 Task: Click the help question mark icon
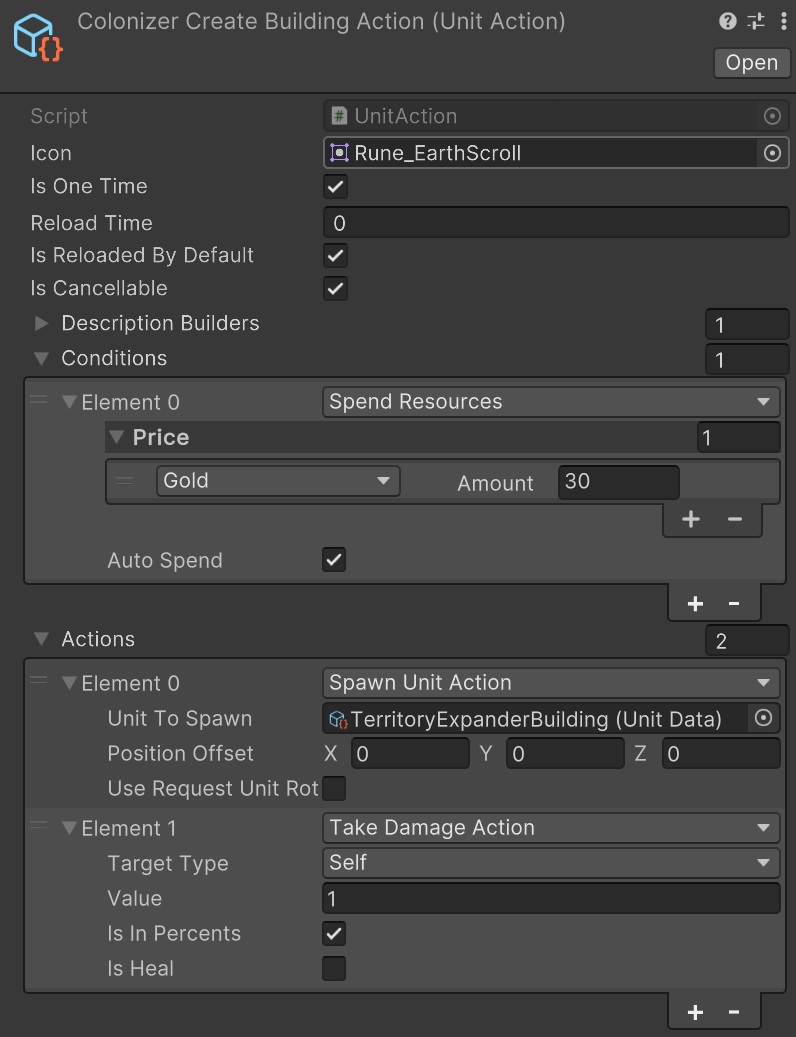pos(728,21)
